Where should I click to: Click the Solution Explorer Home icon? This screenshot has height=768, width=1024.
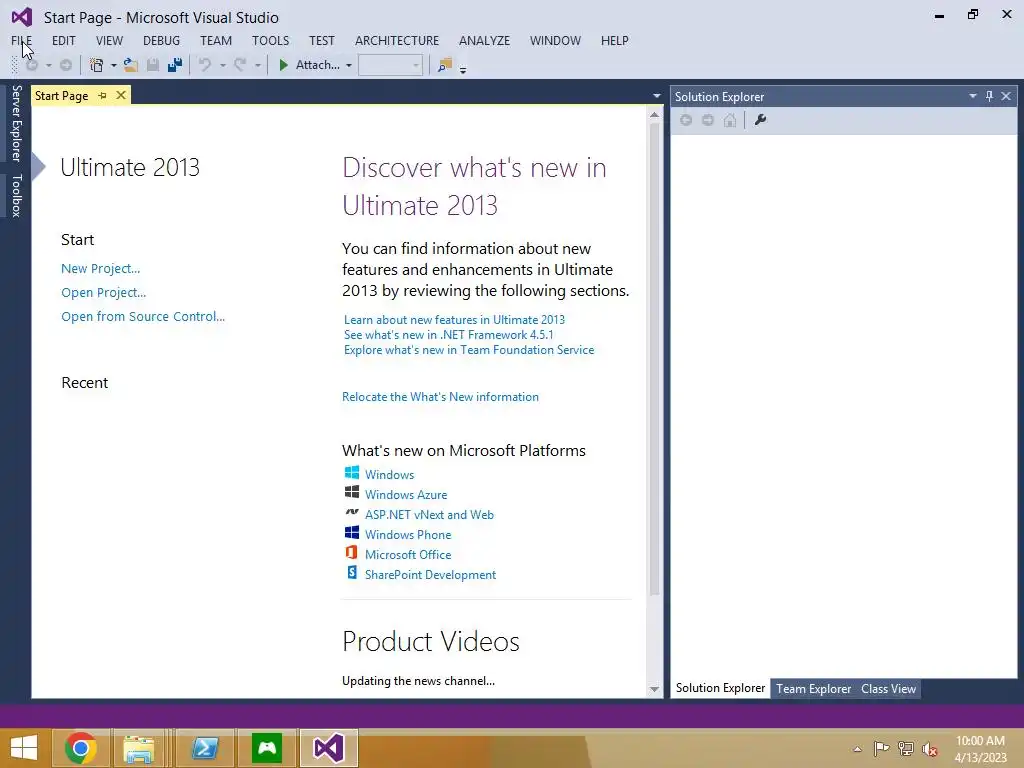pyautogui.click(x=730, y=120)
